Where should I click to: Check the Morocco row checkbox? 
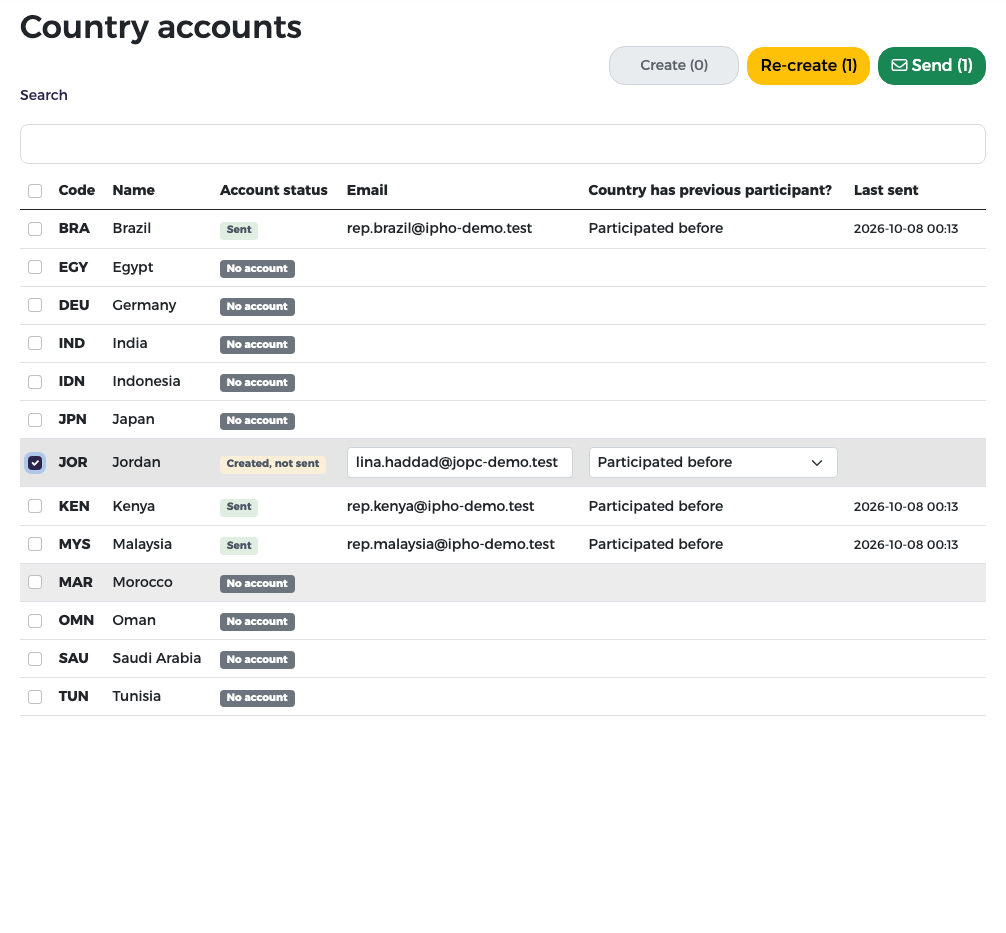35,582
